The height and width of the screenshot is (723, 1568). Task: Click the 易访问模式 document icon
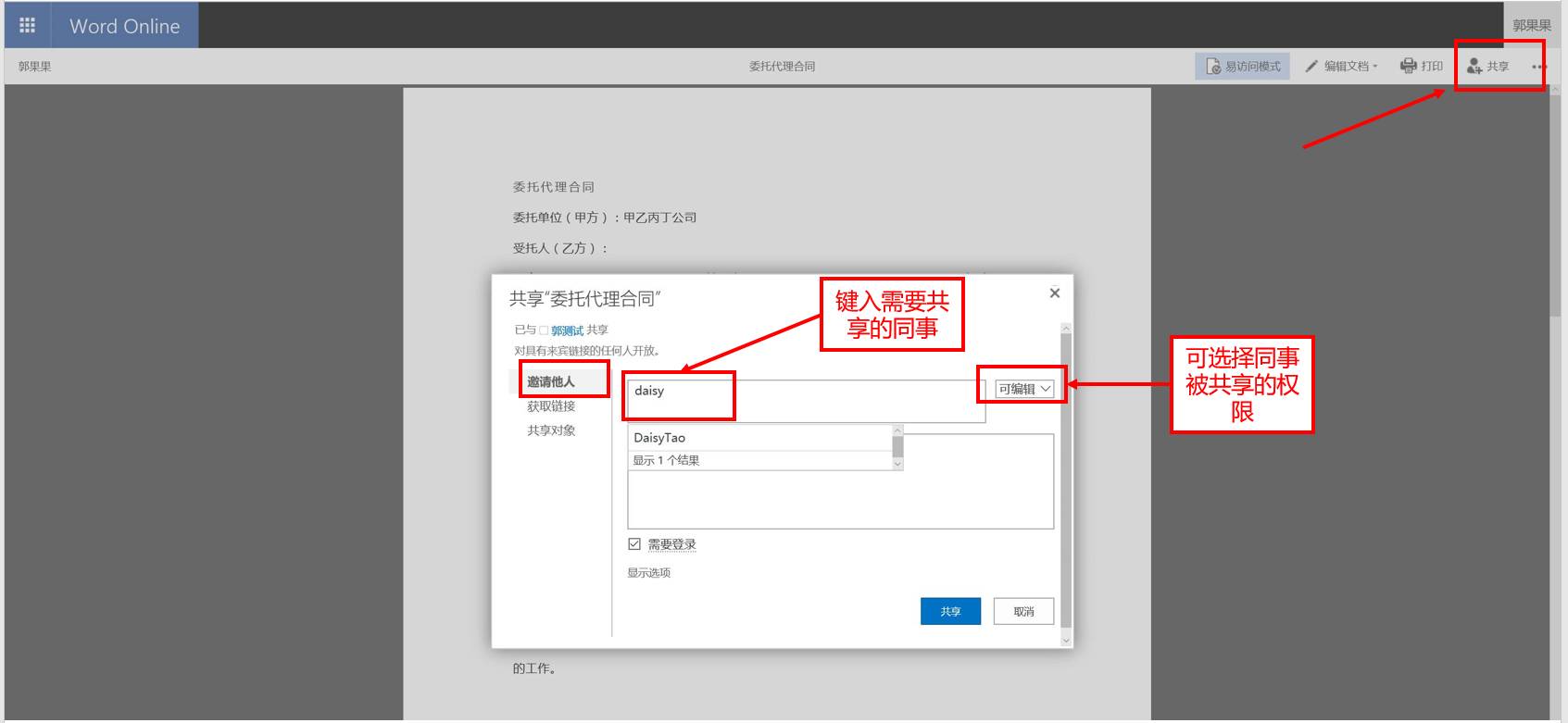pyautogui.click(x=1213, y=66)
